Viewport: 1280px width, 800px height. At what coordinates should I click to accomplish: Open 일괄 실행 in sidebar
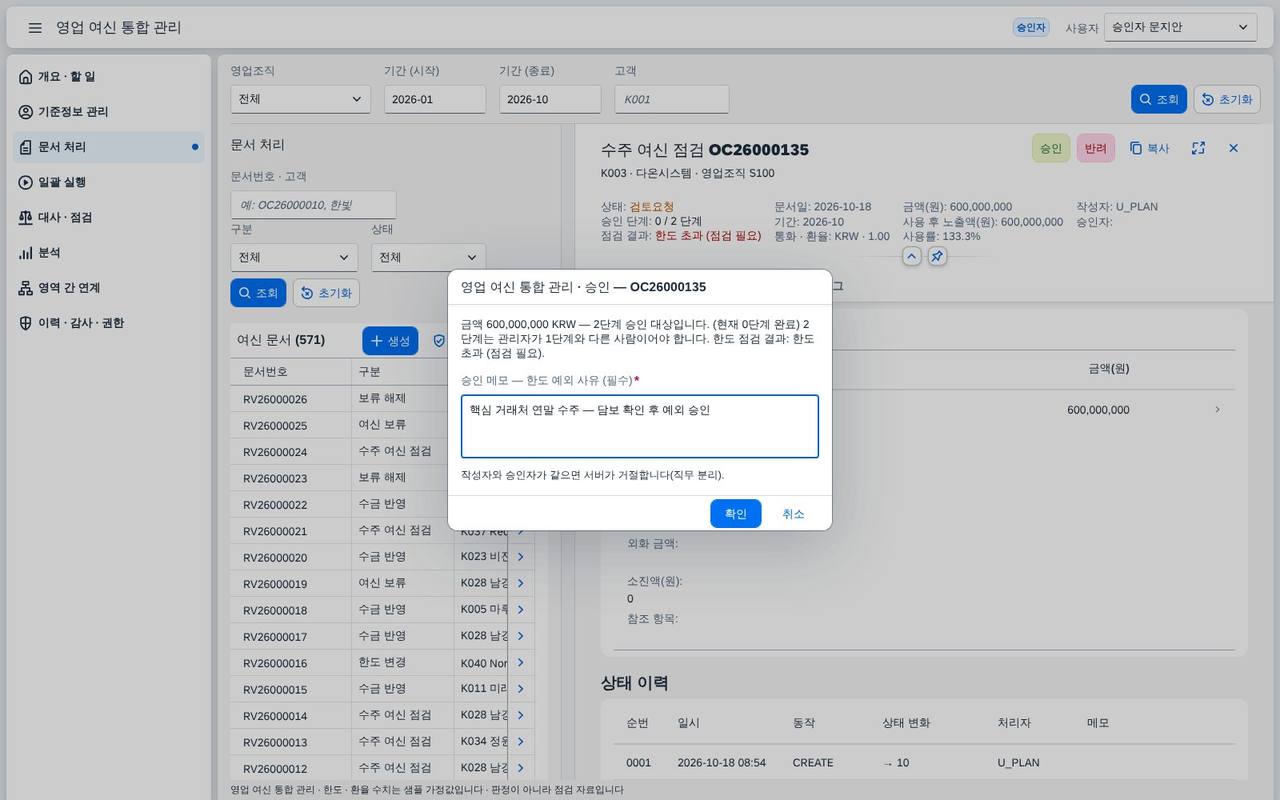point(108,182)
